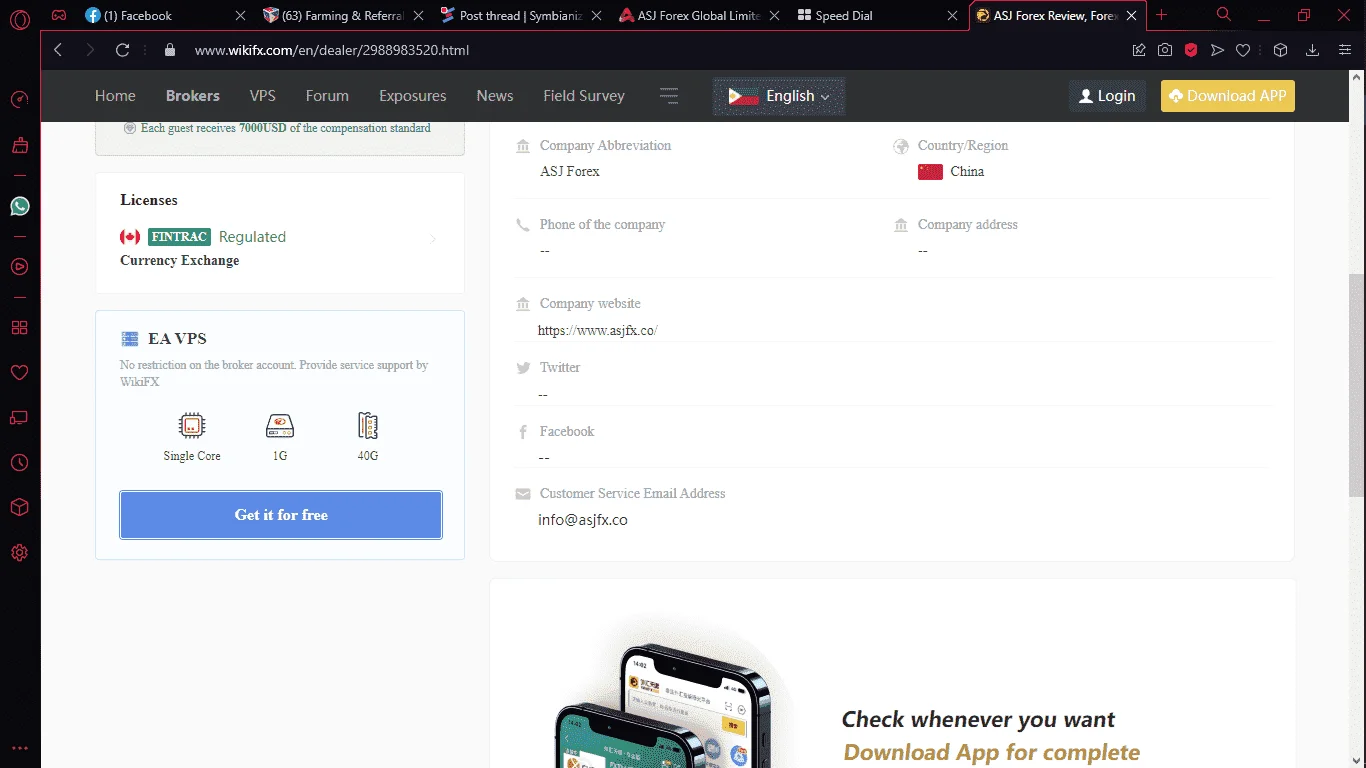This screenshot has width=1366, height=768.
Task: Open the Home nav item
Action: point(115,96)
